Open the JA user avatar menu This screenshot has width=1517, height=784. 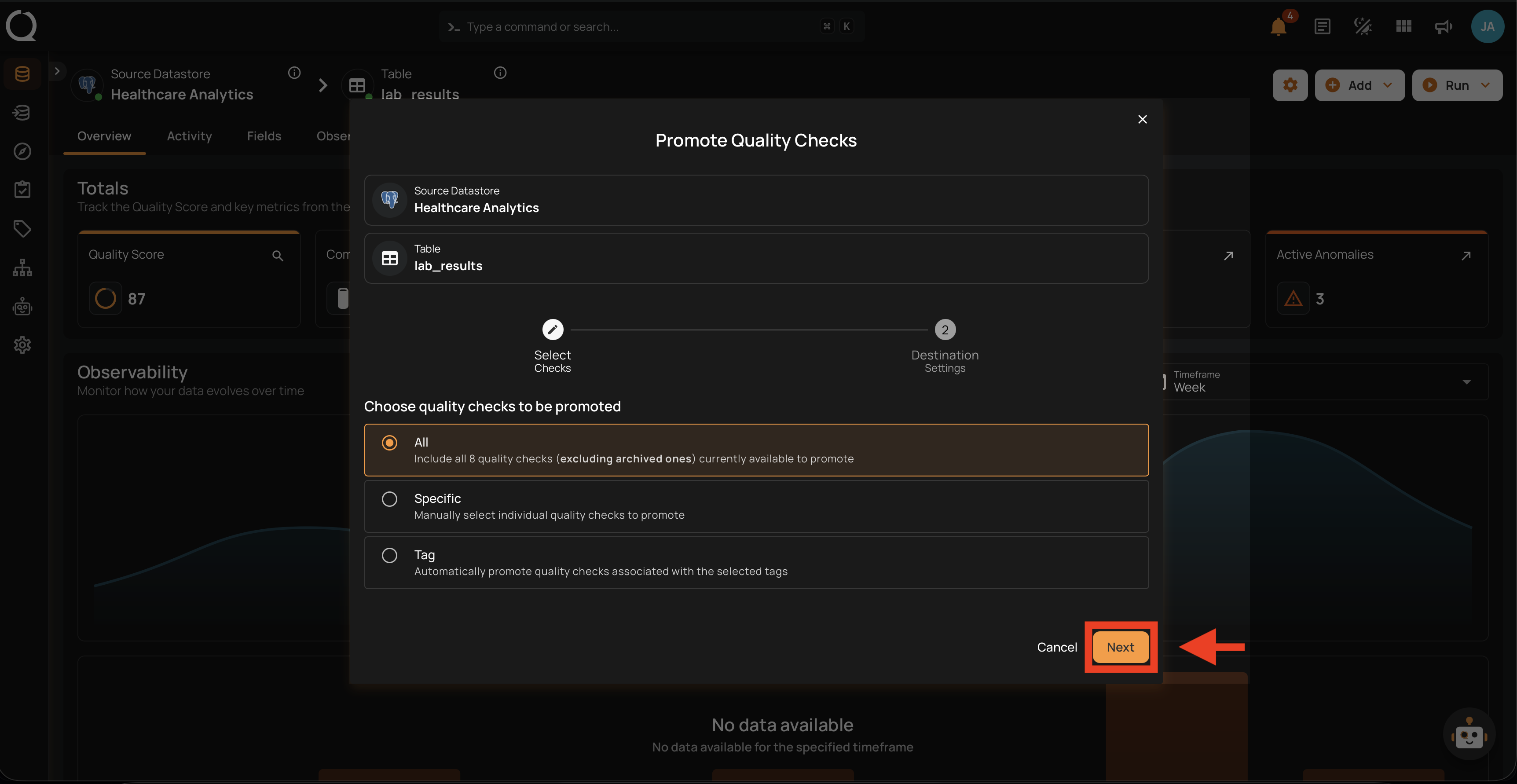tap(1487, 26)
